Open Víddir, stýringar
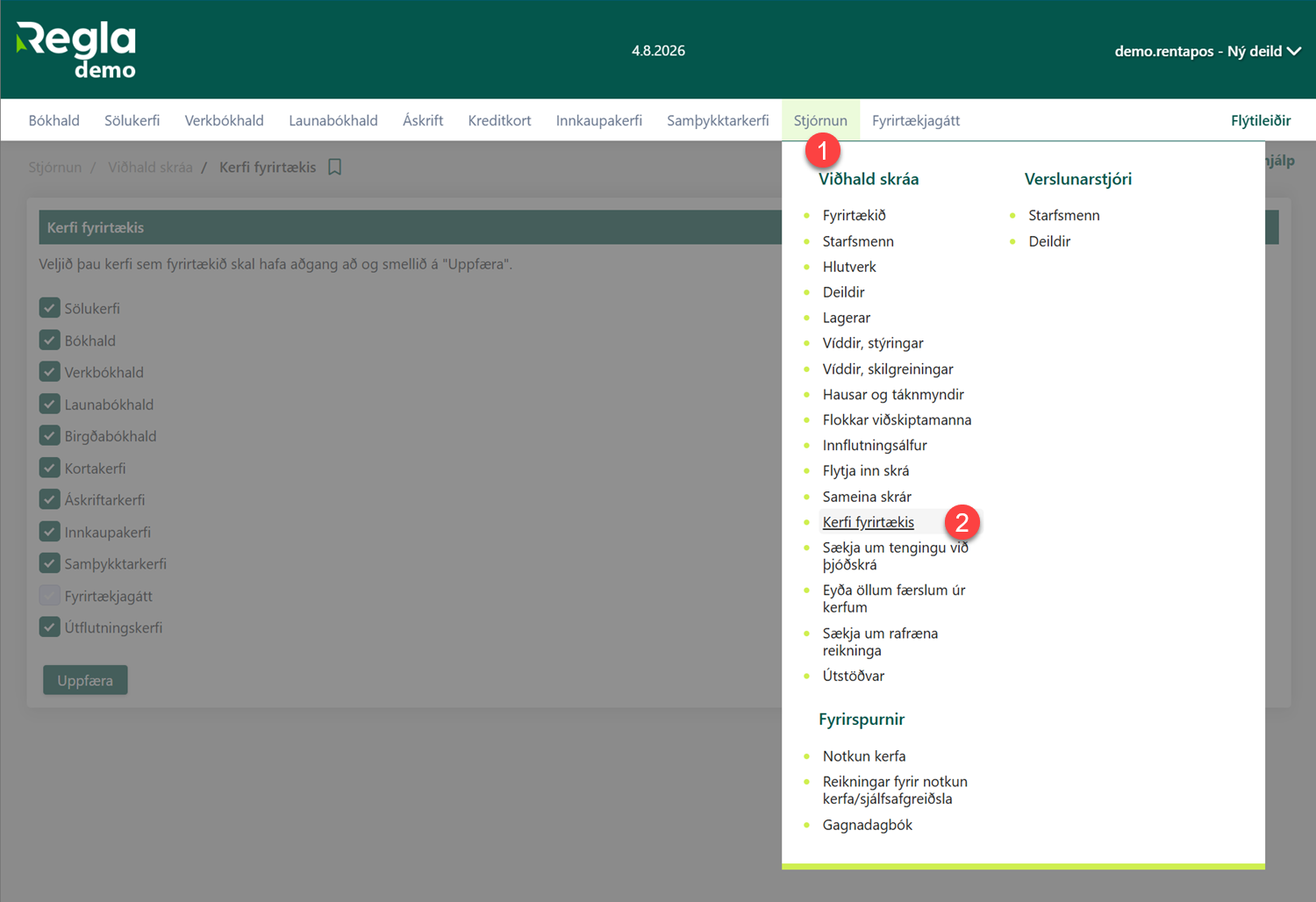This screenshot has height=902, width=1316. [x=873, y=343]
